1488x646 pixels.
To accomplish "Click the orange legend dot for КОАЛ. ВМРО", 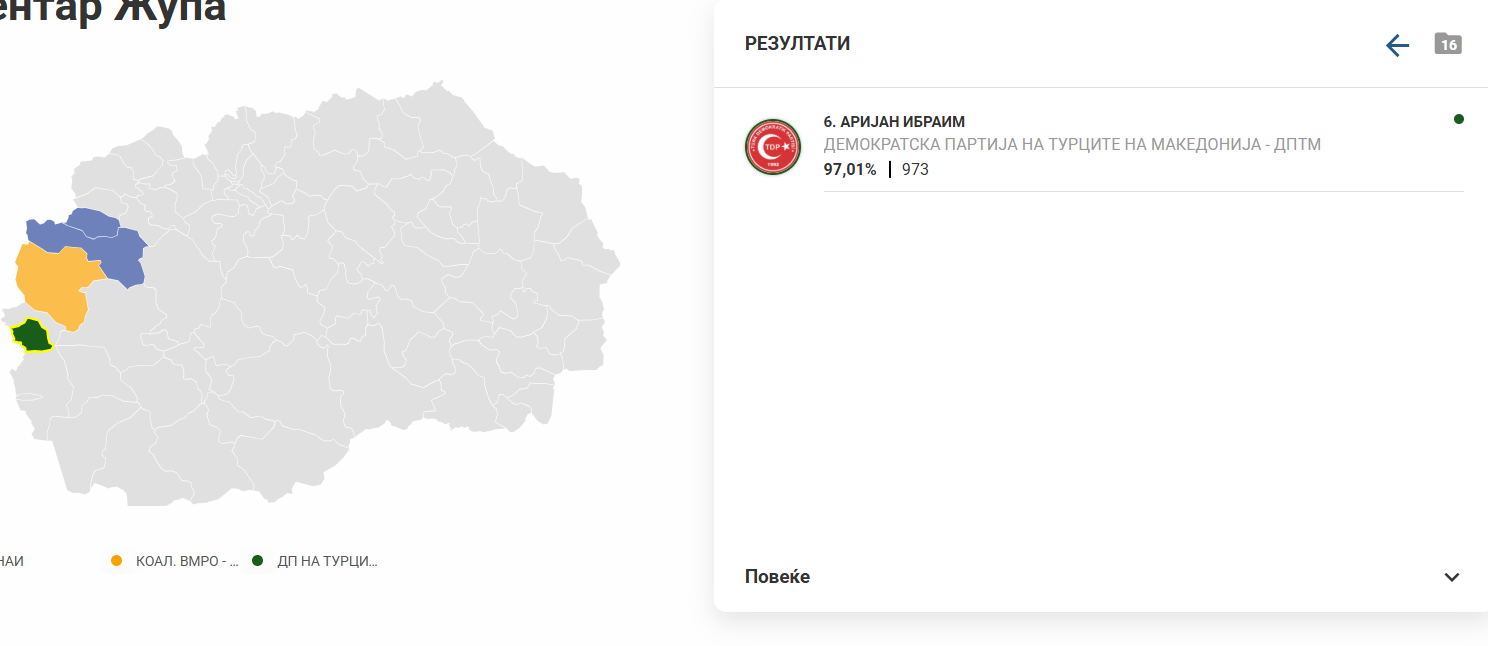I will [117, 561].
